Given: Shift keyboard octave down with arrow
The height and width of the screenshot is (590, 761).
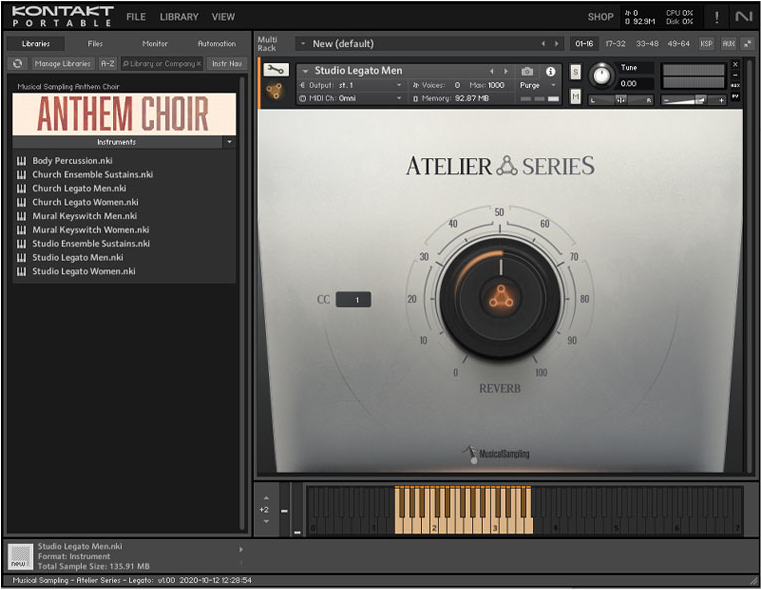Looking at the screenshot, I should [x=266, y=522].
